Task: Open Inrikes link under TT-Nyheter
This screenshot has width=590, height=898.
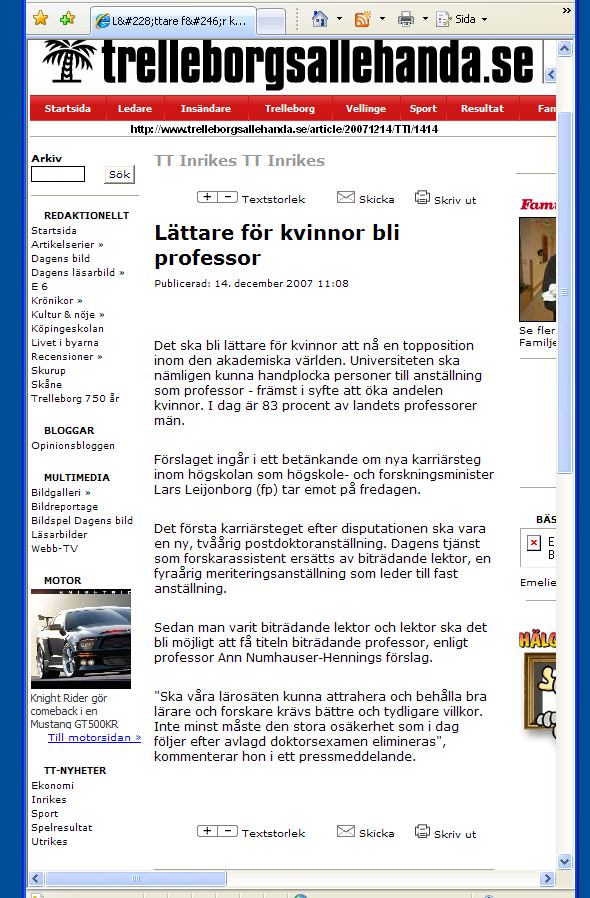Action: pyautogui.click(x=49, y=799)
